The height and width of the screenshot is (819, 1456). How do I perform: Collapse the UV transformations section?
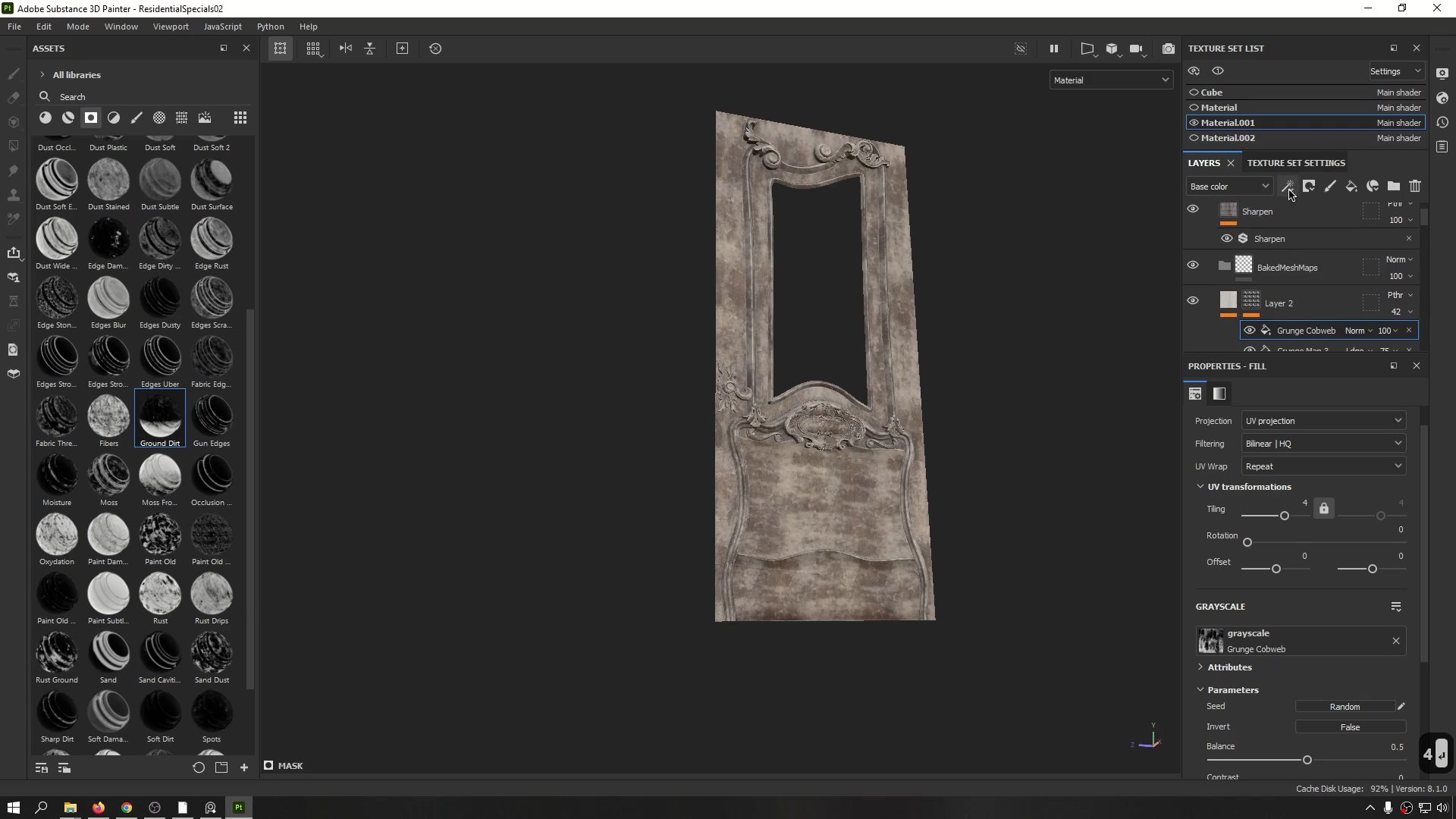(x=1200, y=487)
